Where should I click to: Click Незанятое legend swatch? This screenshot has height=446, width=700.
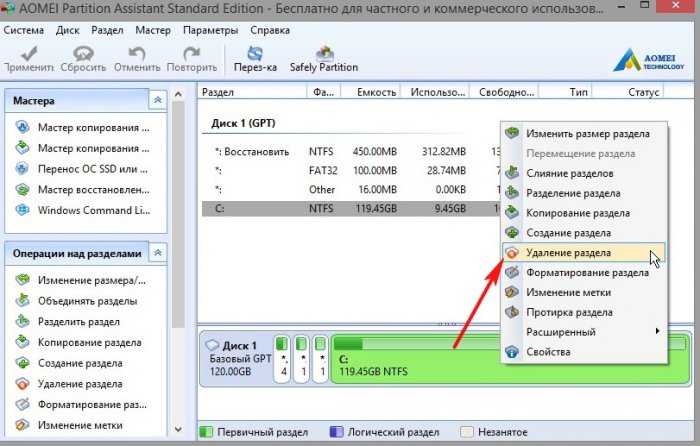(467, 432)
